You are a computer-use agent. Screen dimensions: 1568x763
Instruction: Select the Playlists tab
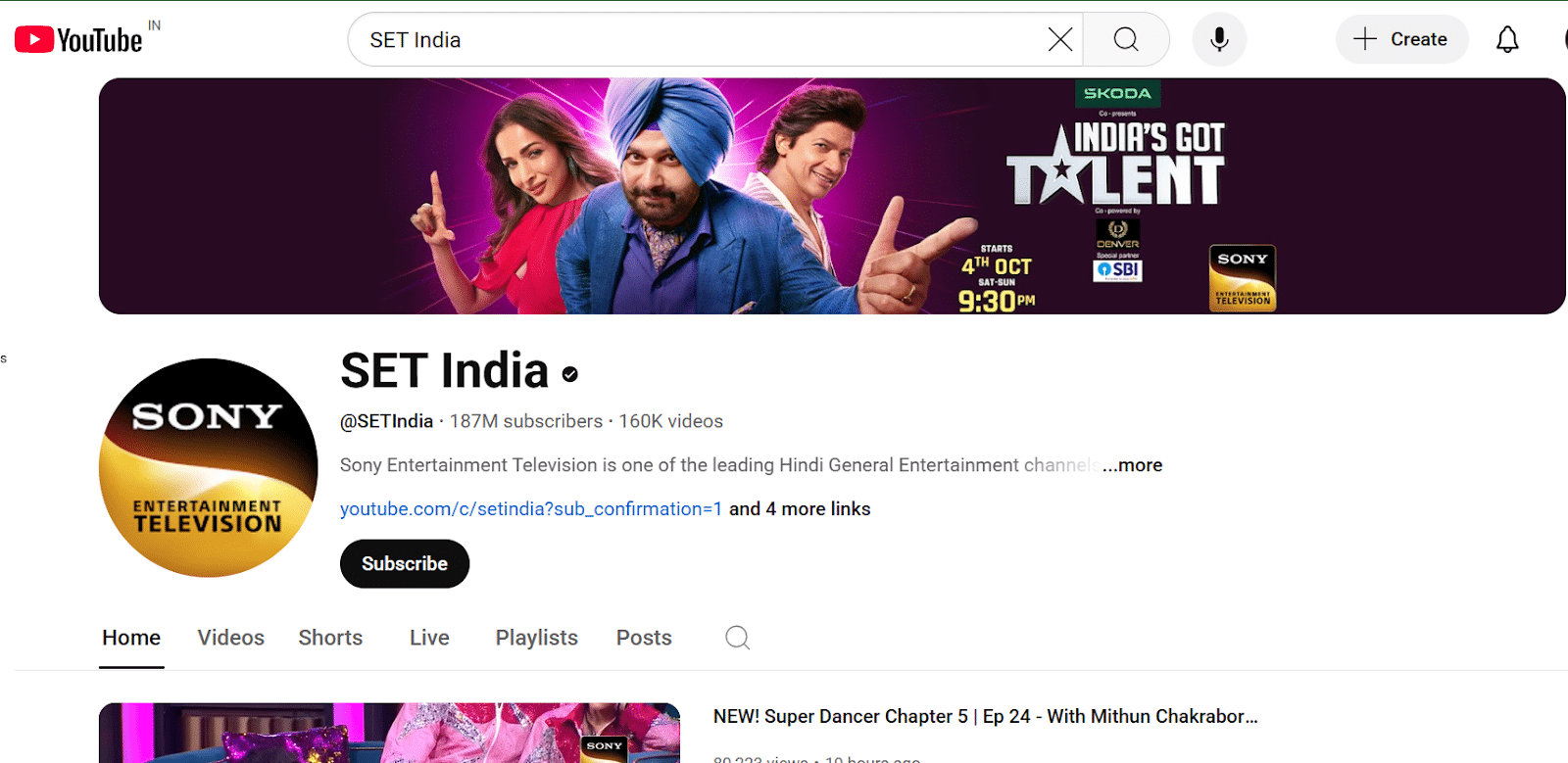point(536,638)
